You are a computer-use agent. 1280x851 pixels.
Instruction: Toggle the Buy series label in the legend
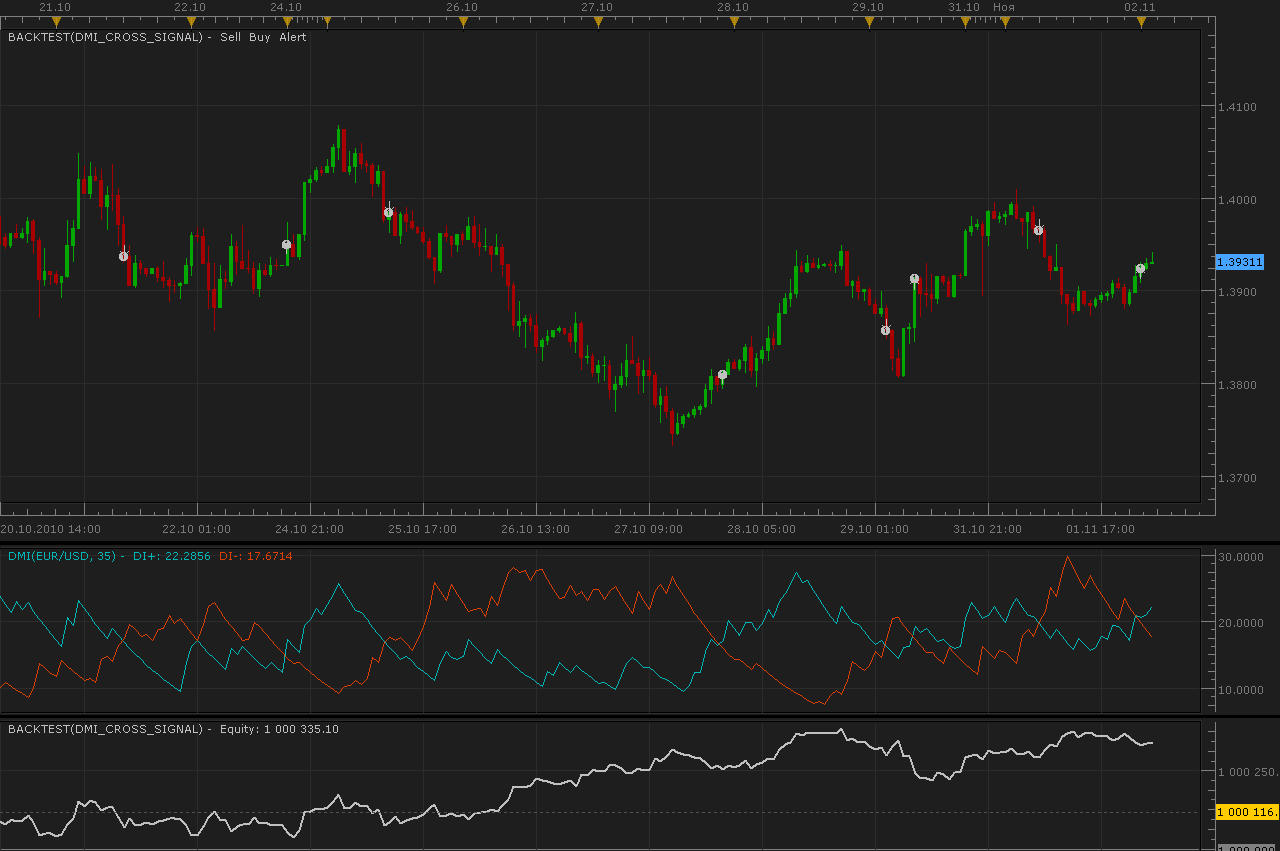[259, 37]
